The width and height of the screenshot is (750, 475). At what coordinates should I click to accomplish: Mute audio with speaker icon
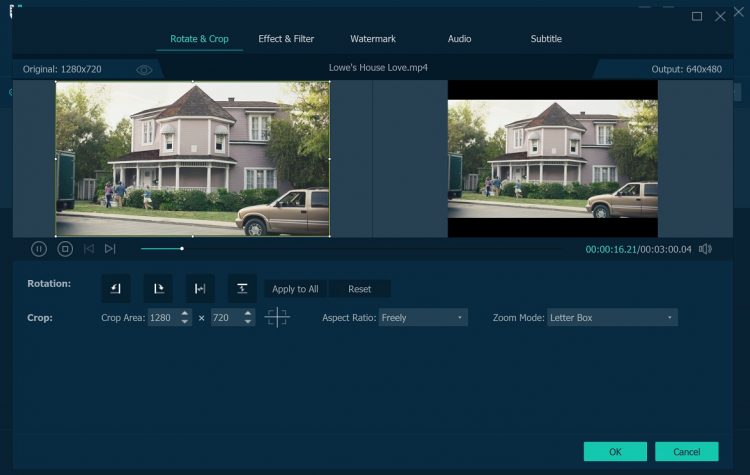pyautogui.click(x=705, y=249)
